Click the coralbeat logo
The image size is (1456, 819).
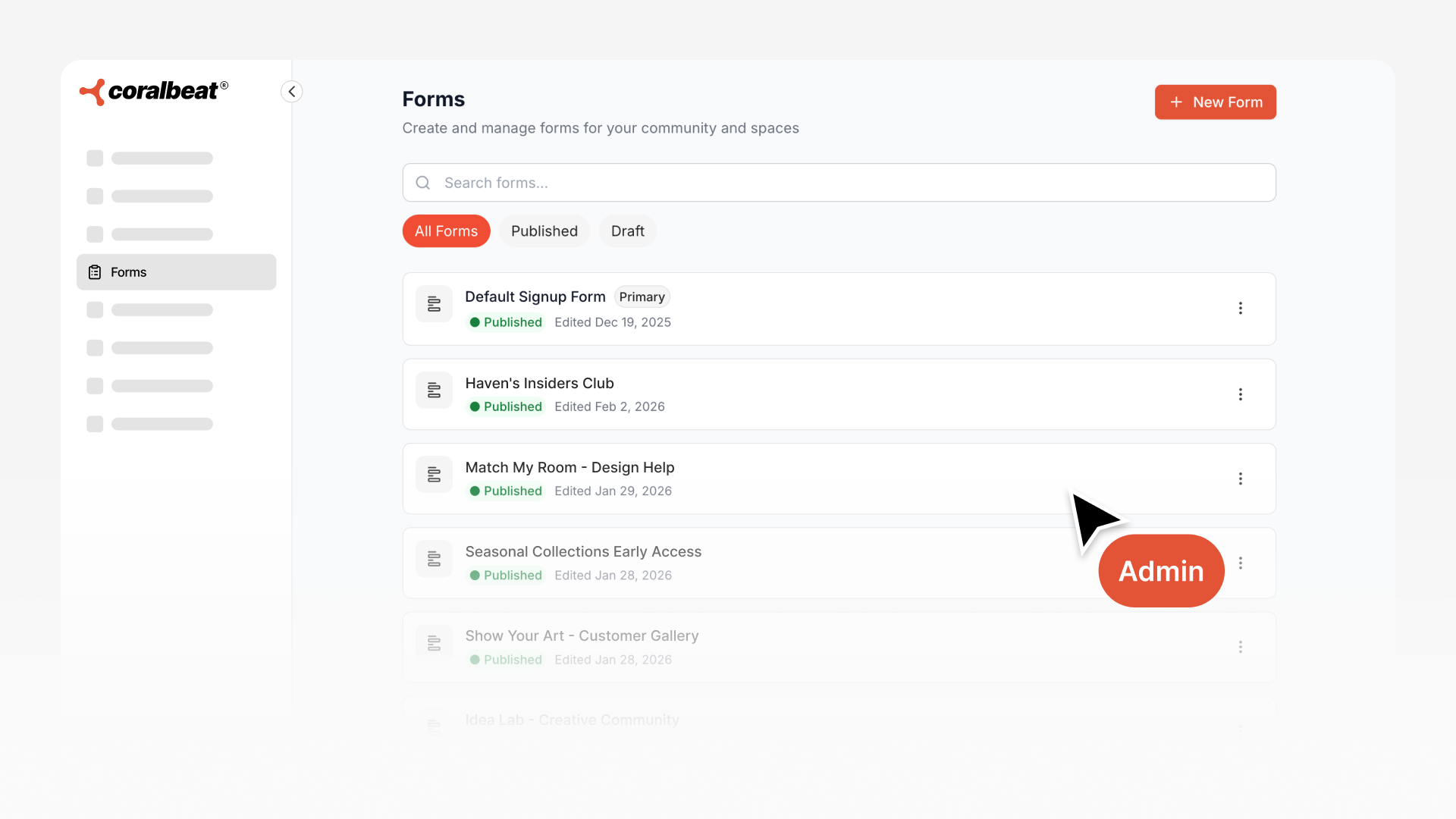(154, 92)
